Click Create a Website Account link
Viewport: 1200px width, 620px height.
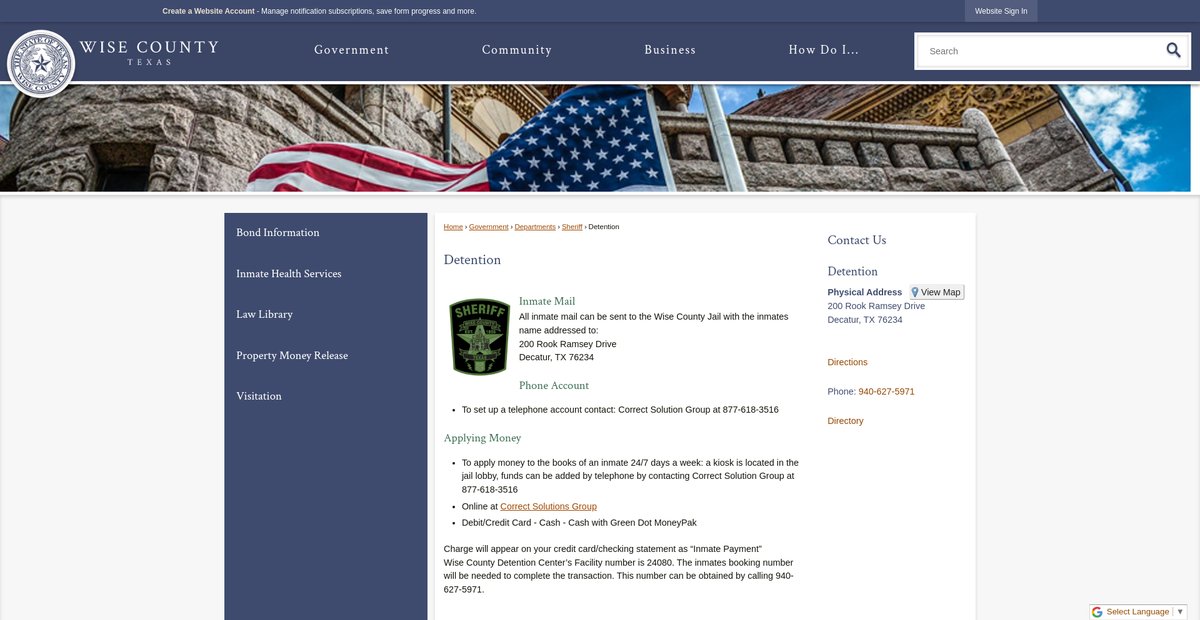(209, 11)
